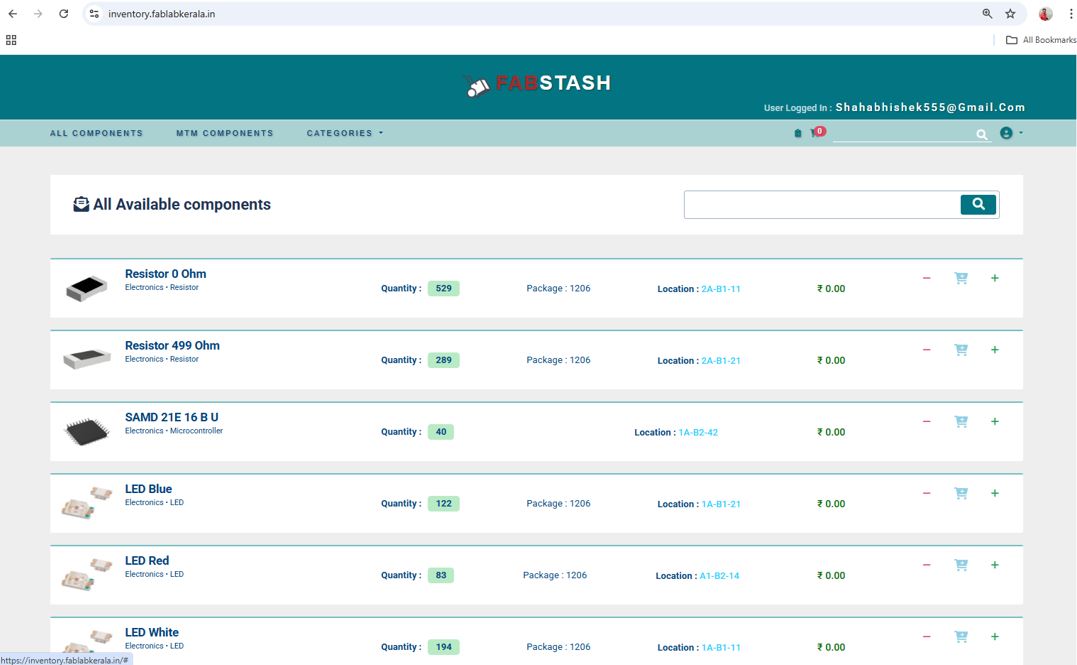Increase quantity for LED Blue

tap(995, 493)
